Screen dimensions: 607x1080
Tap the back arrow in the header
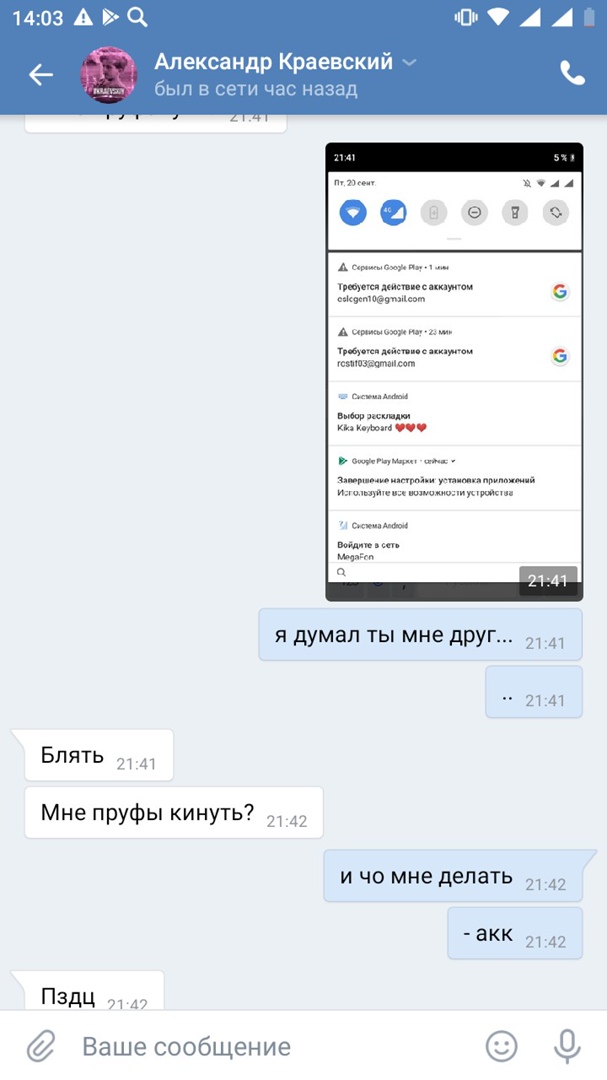(x=41, y=74)
